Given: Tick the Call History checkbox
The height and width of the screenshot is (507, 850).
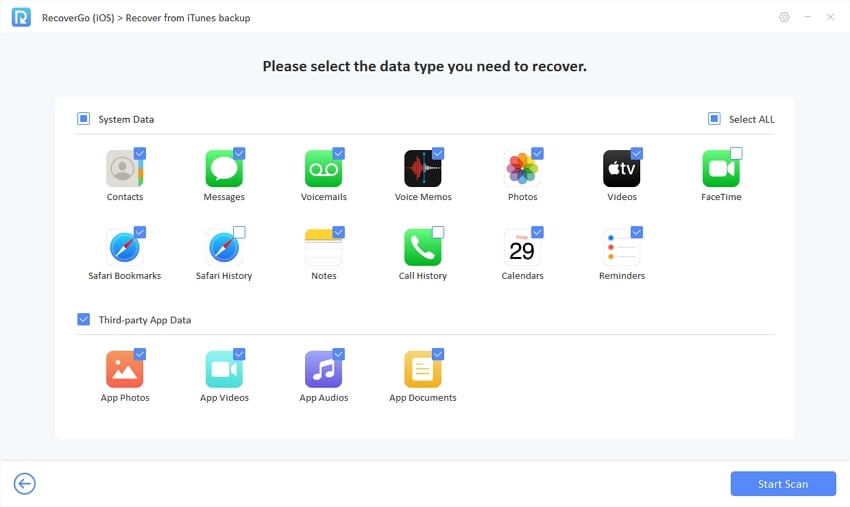Looking at the screenshot, I should click(438, 232).
